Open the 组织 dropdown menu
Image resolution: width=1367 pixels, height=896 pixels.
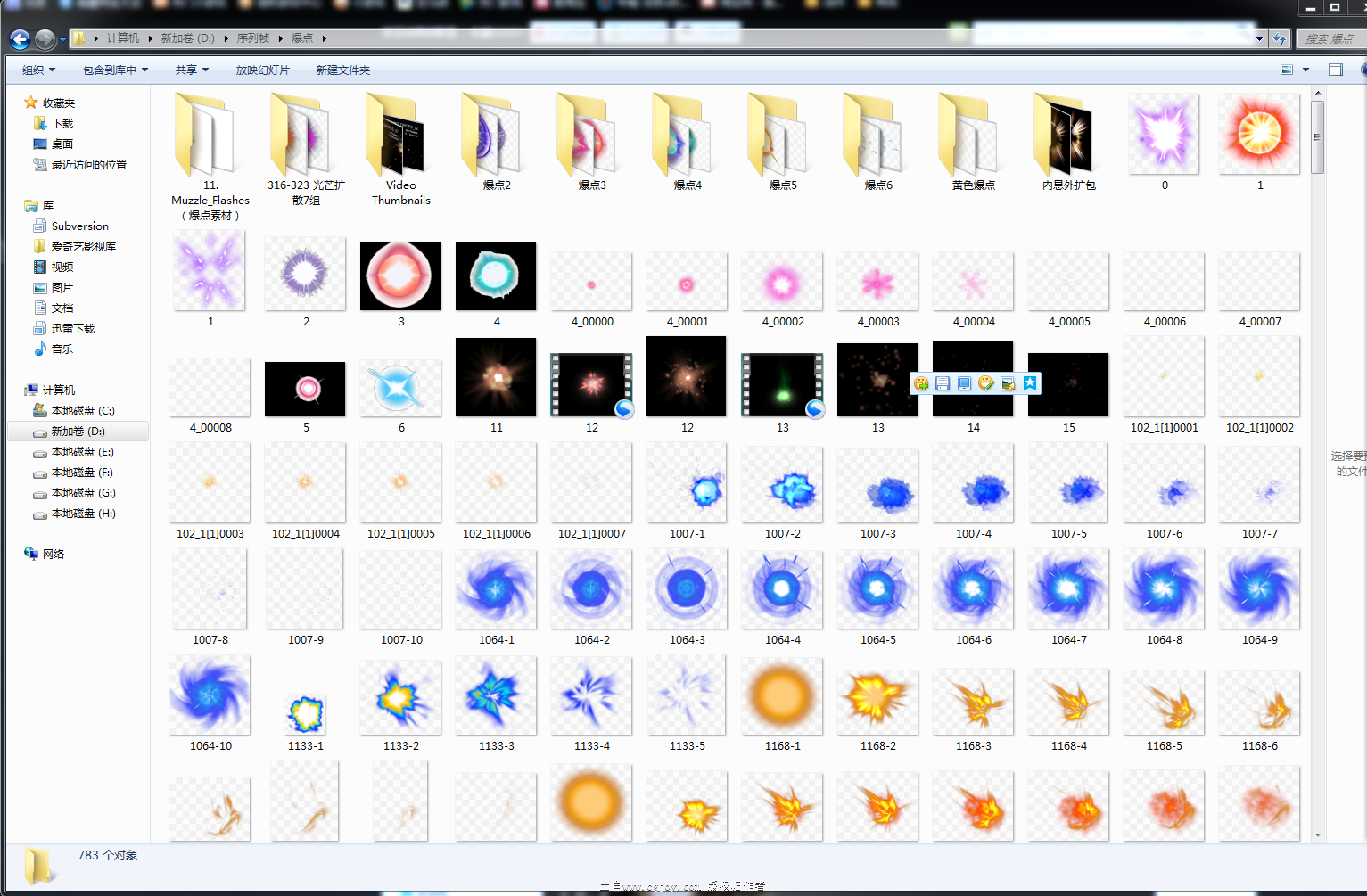(38, 70)
